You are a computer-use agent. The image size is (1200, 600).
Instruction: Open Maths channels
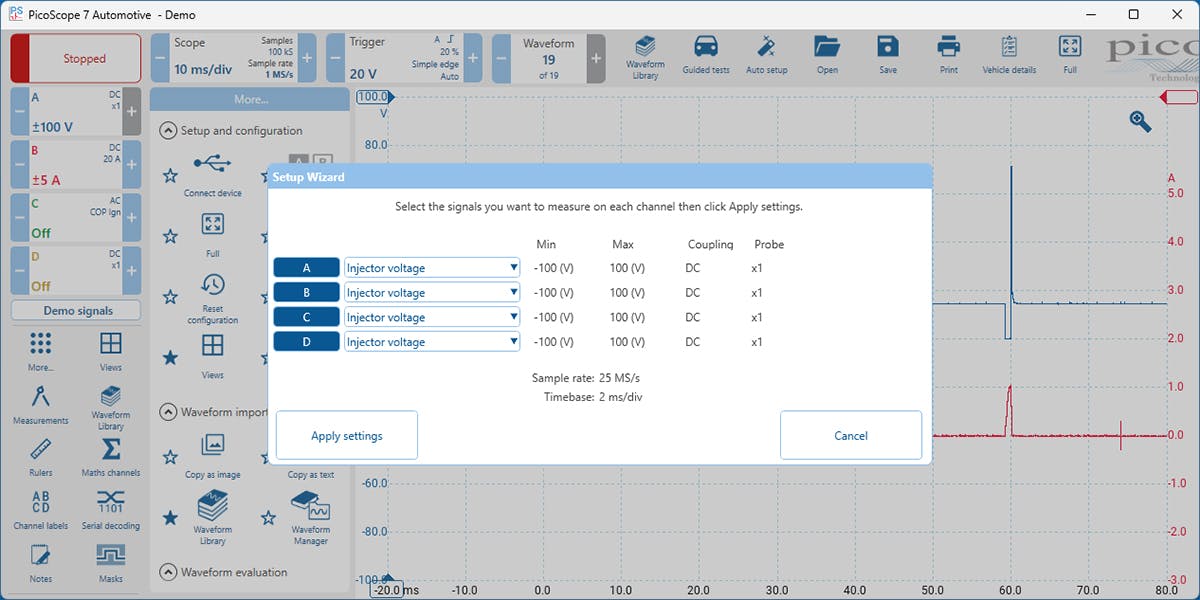110,455
